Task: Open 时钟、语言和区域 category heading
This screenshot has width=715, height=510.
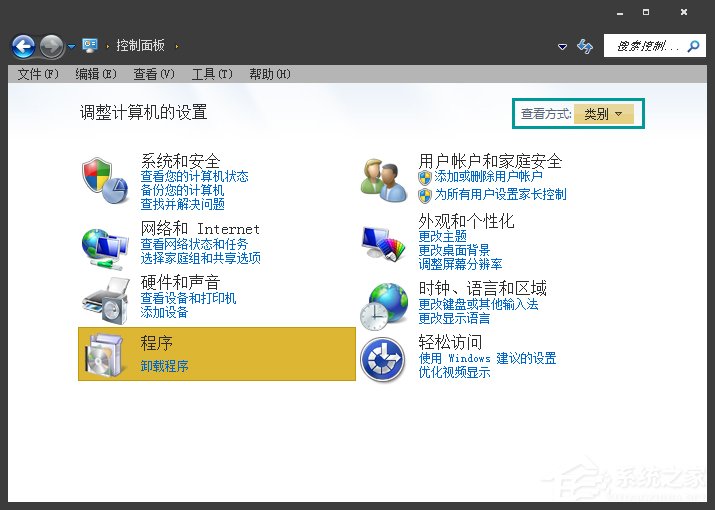Action: pos(482,288)
